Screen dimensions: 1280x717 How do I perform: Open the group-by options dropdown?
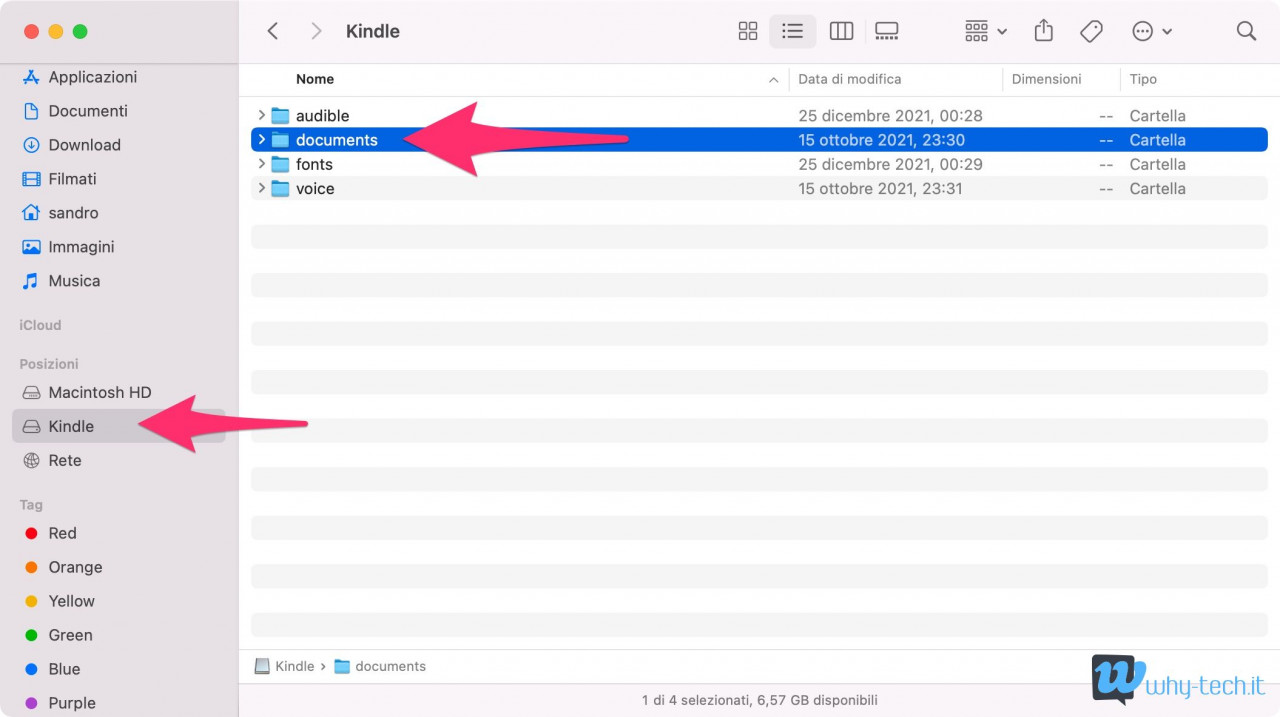click(986, 31)
